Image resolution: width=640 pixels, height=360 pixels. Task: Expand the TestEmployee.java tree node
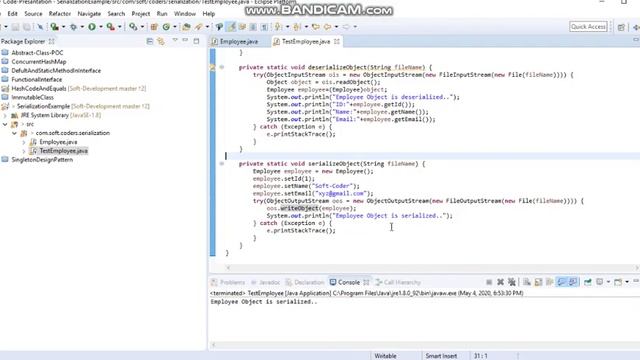click(x=23, y=151)
